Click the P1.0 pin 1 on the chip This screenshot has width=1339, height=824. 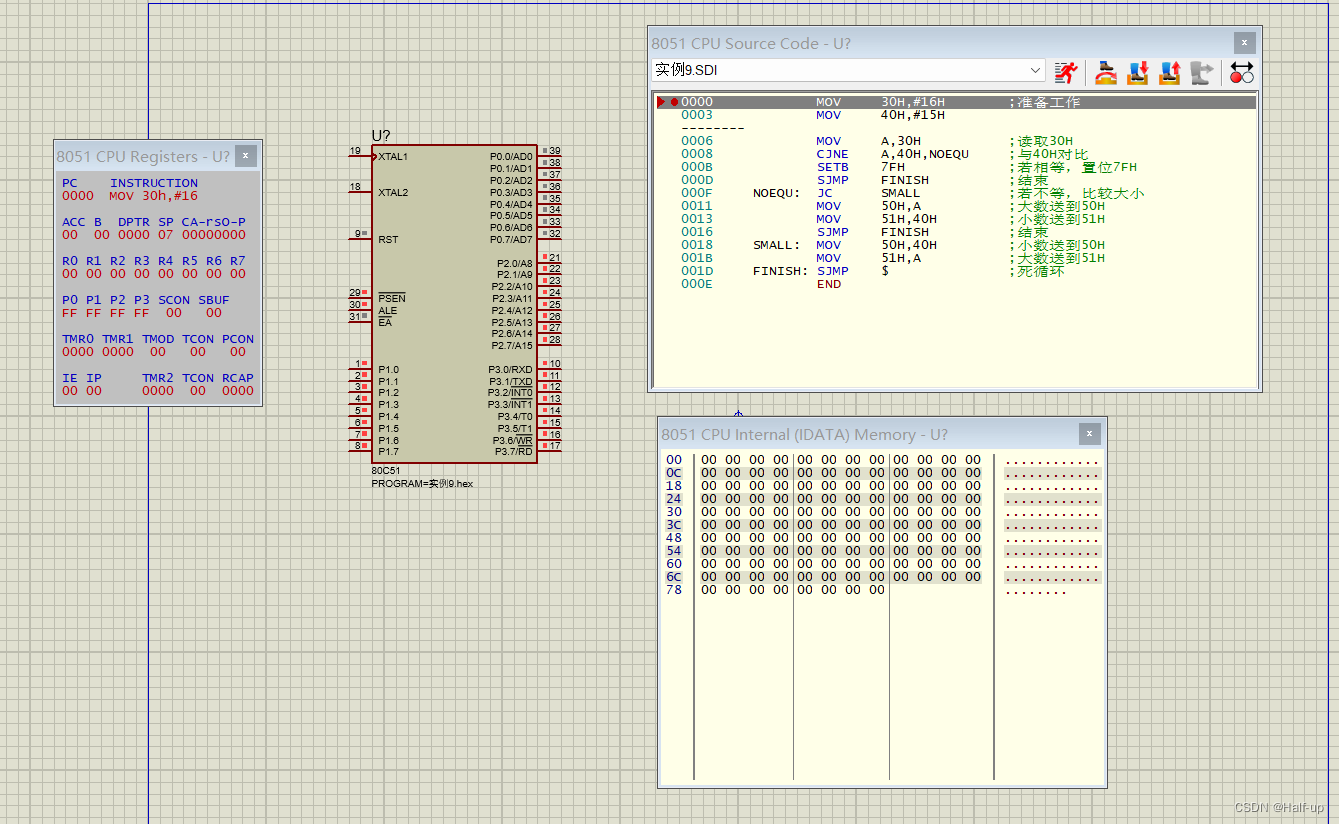360,369
